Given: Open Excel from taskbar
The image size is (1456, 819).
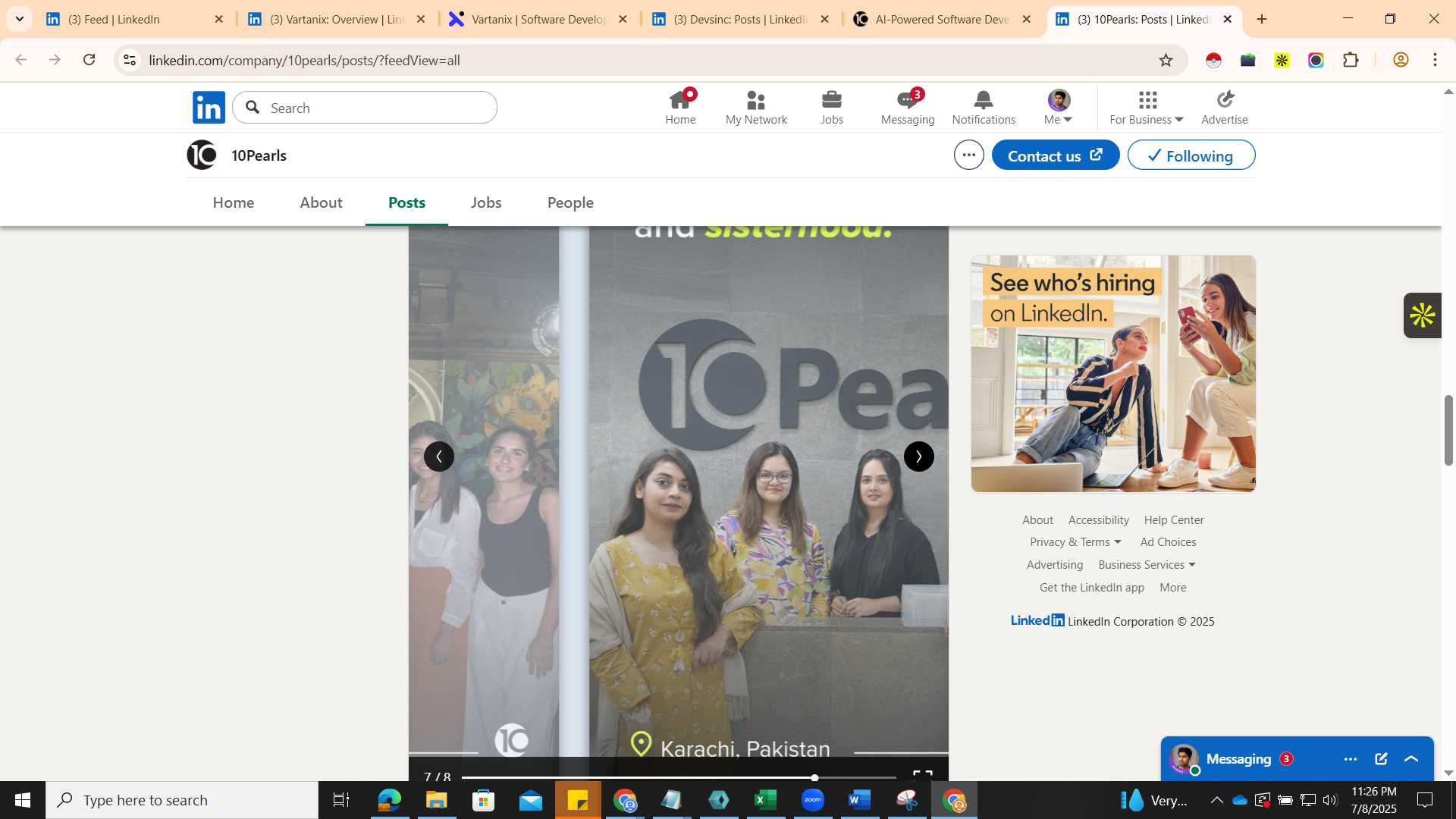Looking at the screenshot, I should [x=765, y=800].
